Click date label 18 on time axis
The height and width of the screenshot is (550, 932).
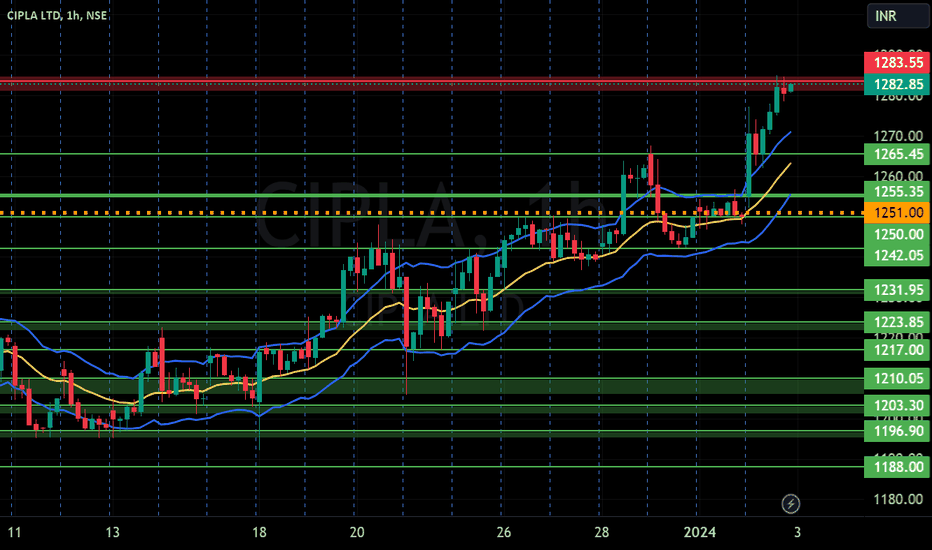259,532
